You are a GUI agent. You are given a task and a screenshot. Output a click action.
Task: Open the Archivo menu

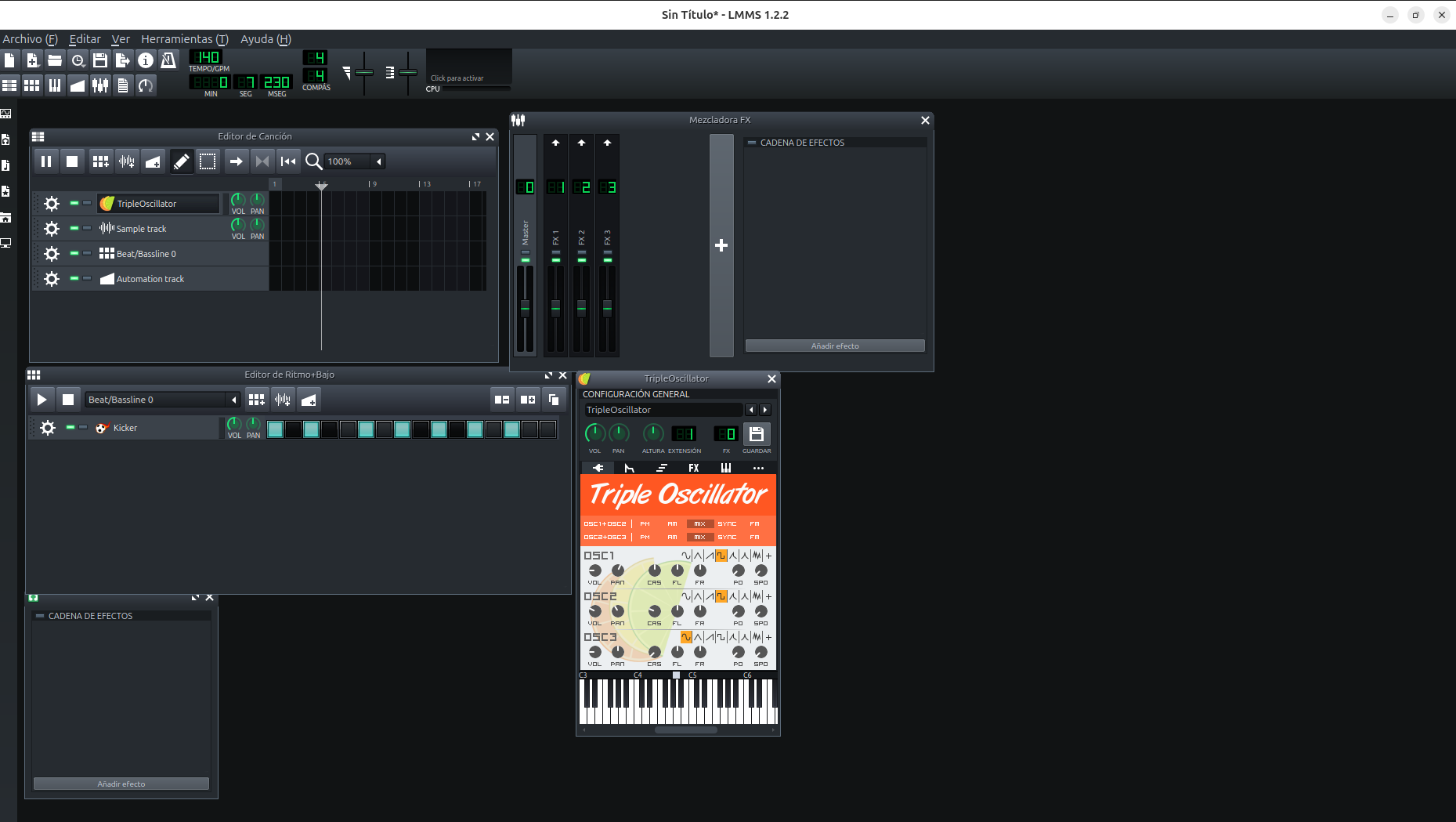[30, 39]
